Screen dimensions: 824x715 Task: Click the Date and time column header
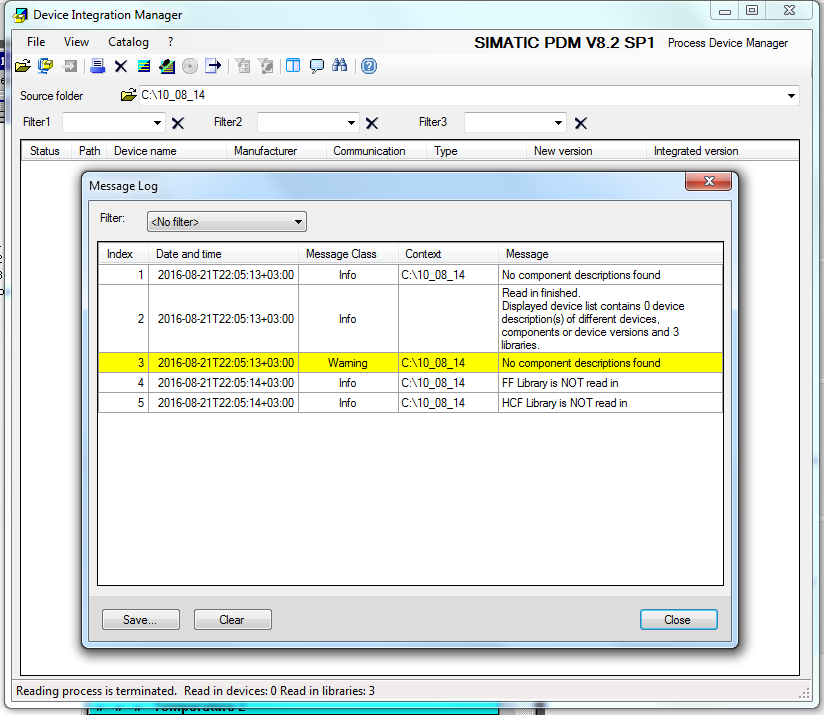pyautogui.click(x=224, y=254)
